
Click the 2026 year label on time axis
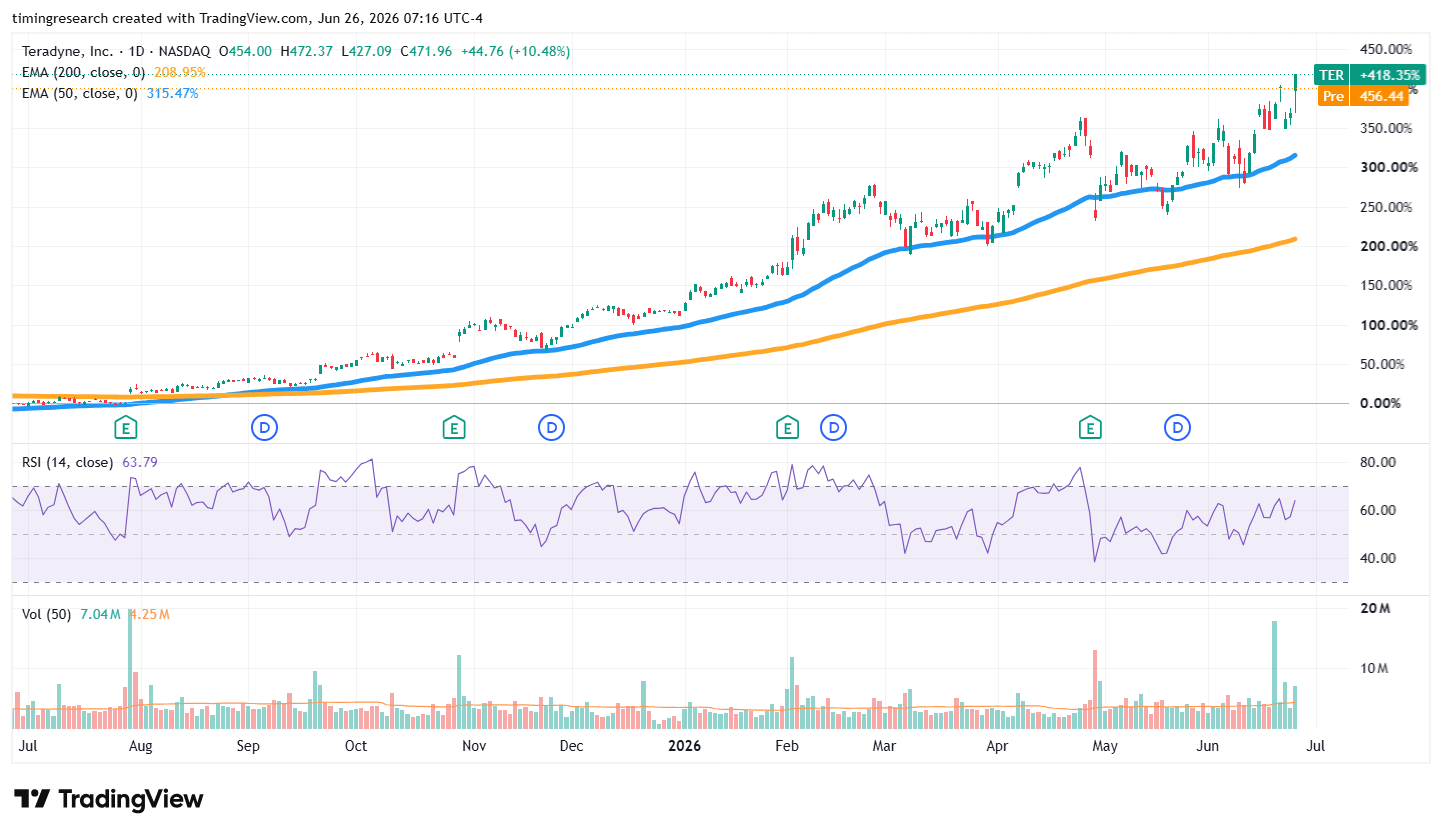[684, 746]
